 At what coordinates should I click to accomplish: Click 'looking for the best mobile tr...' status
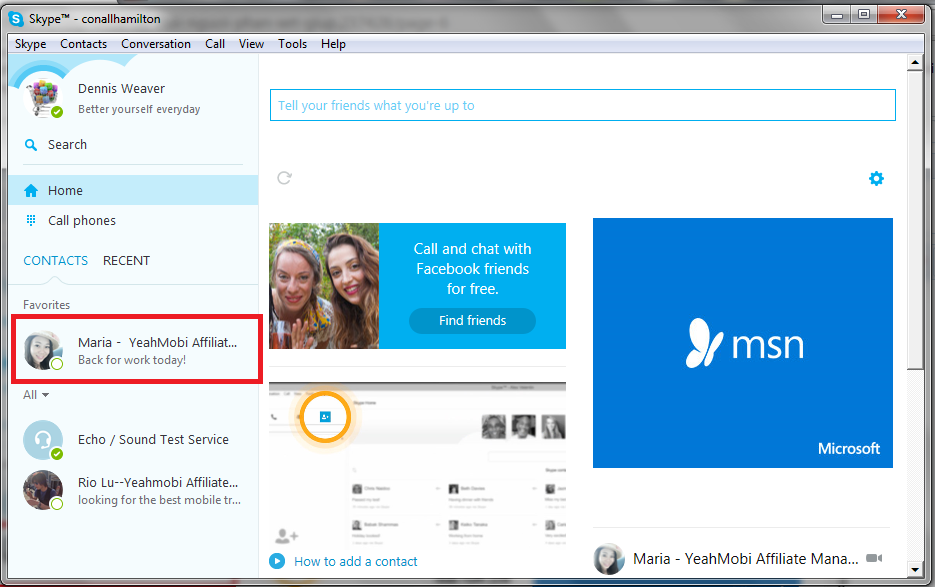(159, 500)
